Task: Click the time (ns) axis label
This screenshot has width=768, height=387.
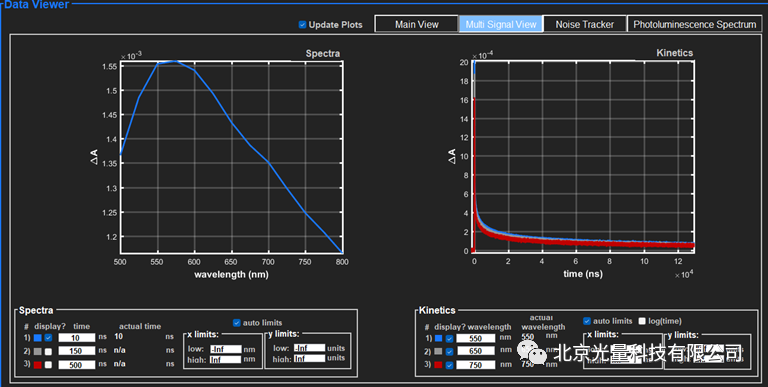Action: [x=583, y=273]
